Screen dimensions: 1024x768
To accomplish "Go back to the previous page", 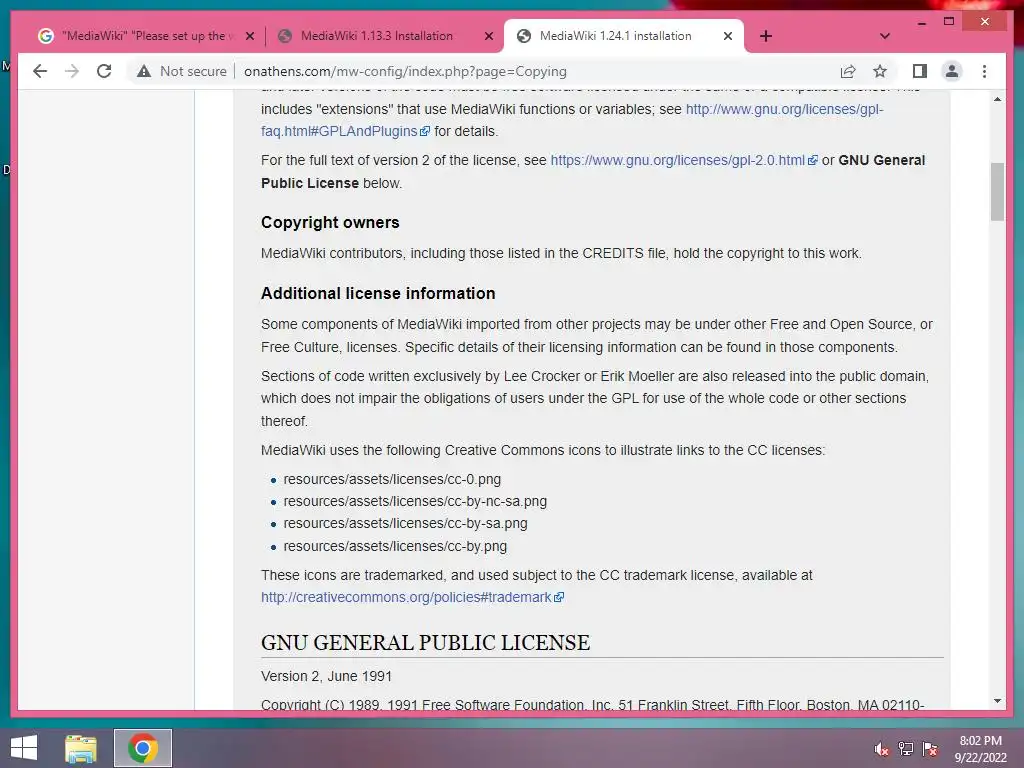I will pos(40,71).
